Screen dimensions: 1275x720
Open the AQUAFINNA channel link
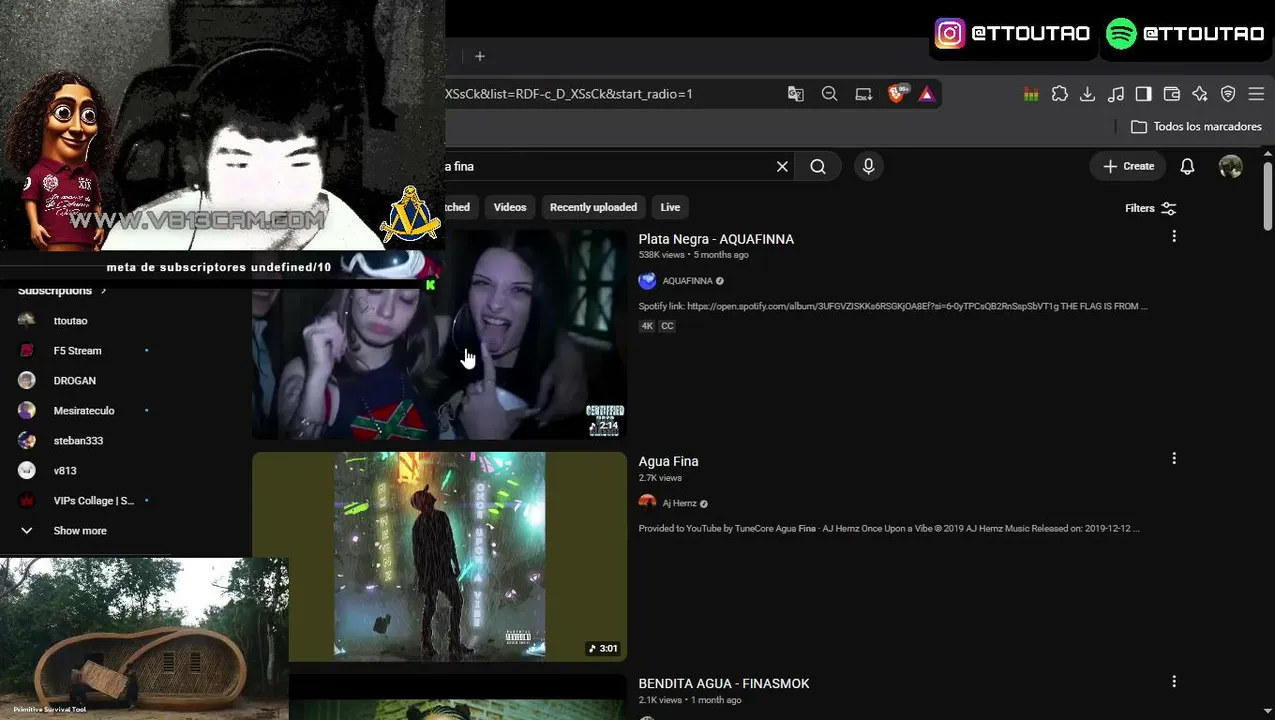687,281
